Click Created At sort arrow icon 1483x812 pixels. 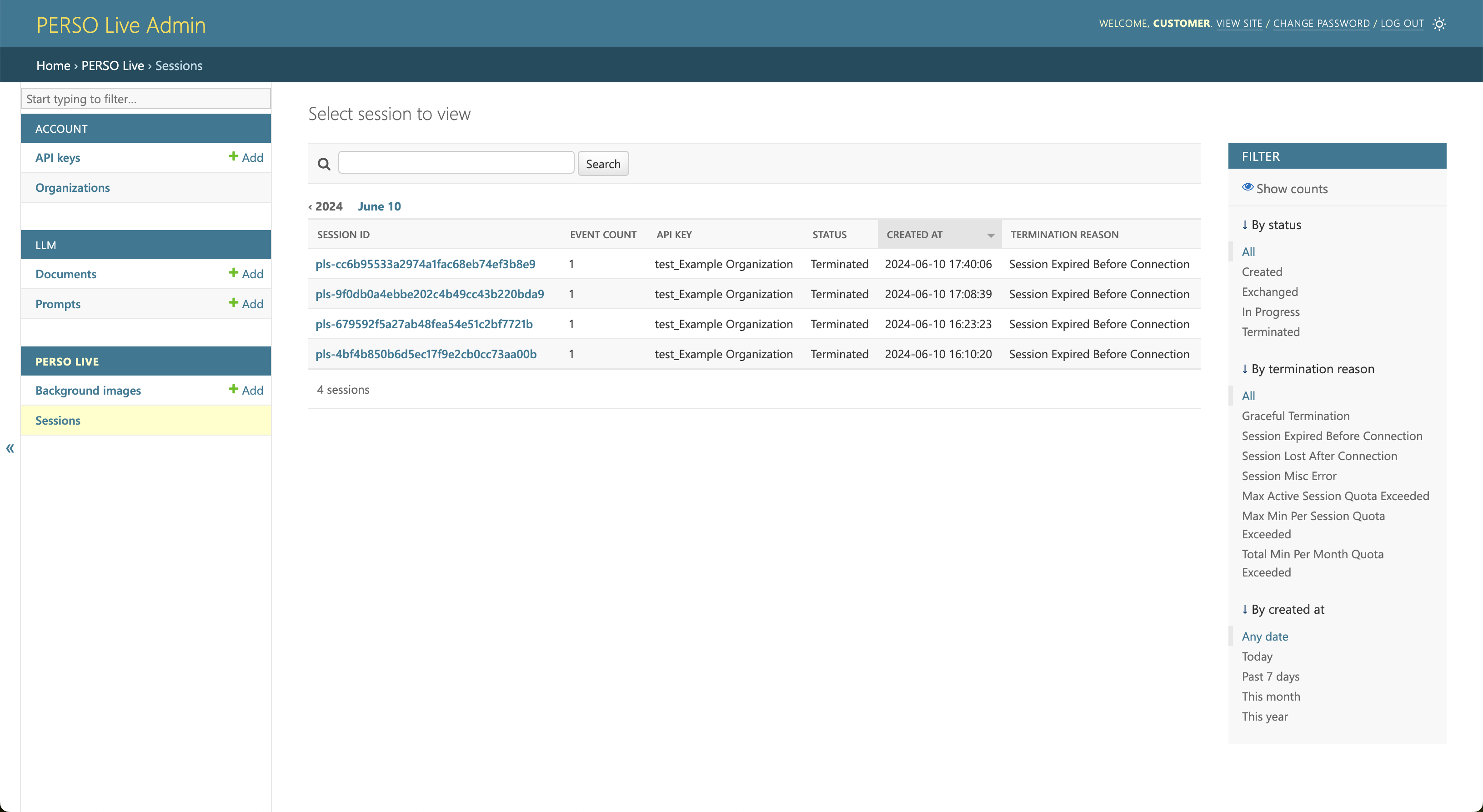[x=990, y=235]
